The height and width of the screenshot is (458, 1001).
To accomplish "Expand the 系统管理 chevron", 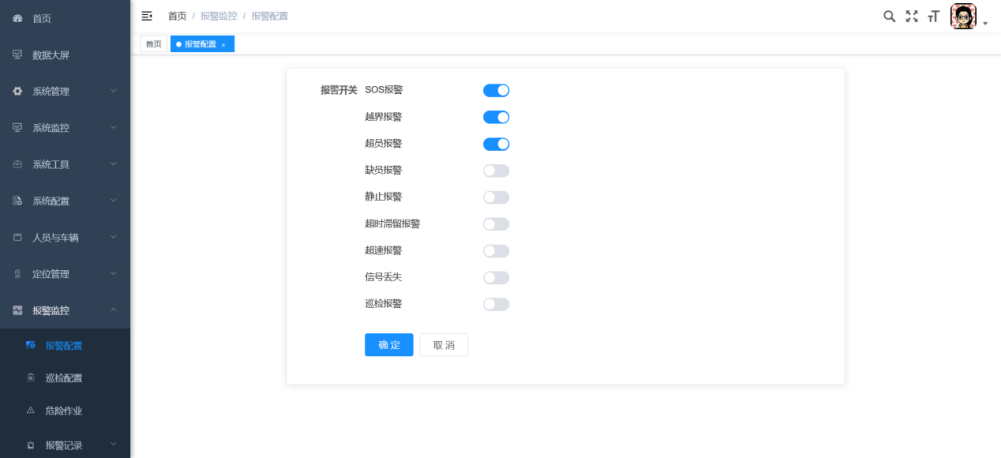I will tap(114, 91).
